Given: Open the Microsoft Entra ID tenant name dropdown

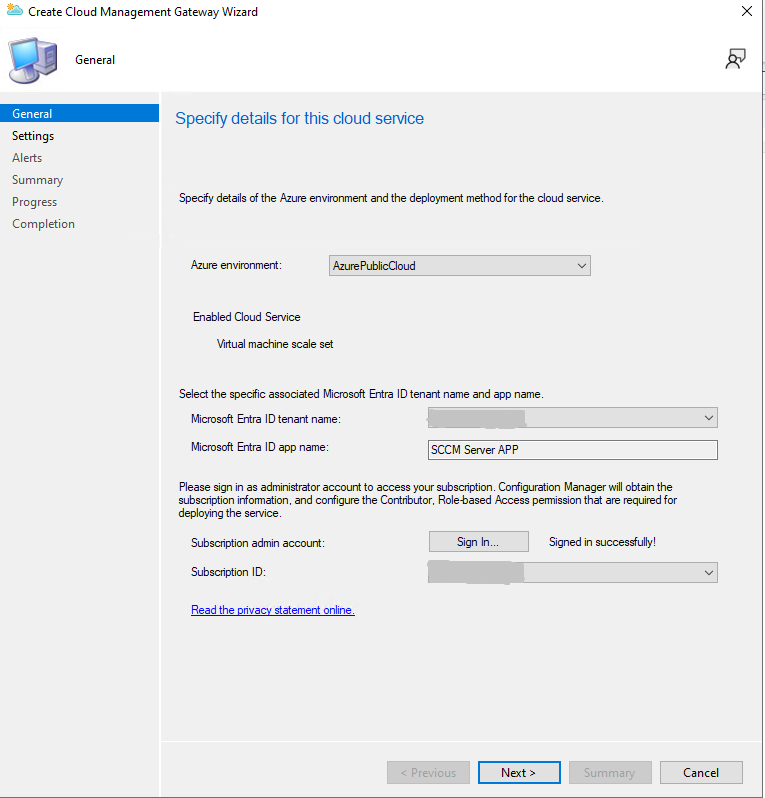Looking at the screenshot, I should tap(572, 418).
